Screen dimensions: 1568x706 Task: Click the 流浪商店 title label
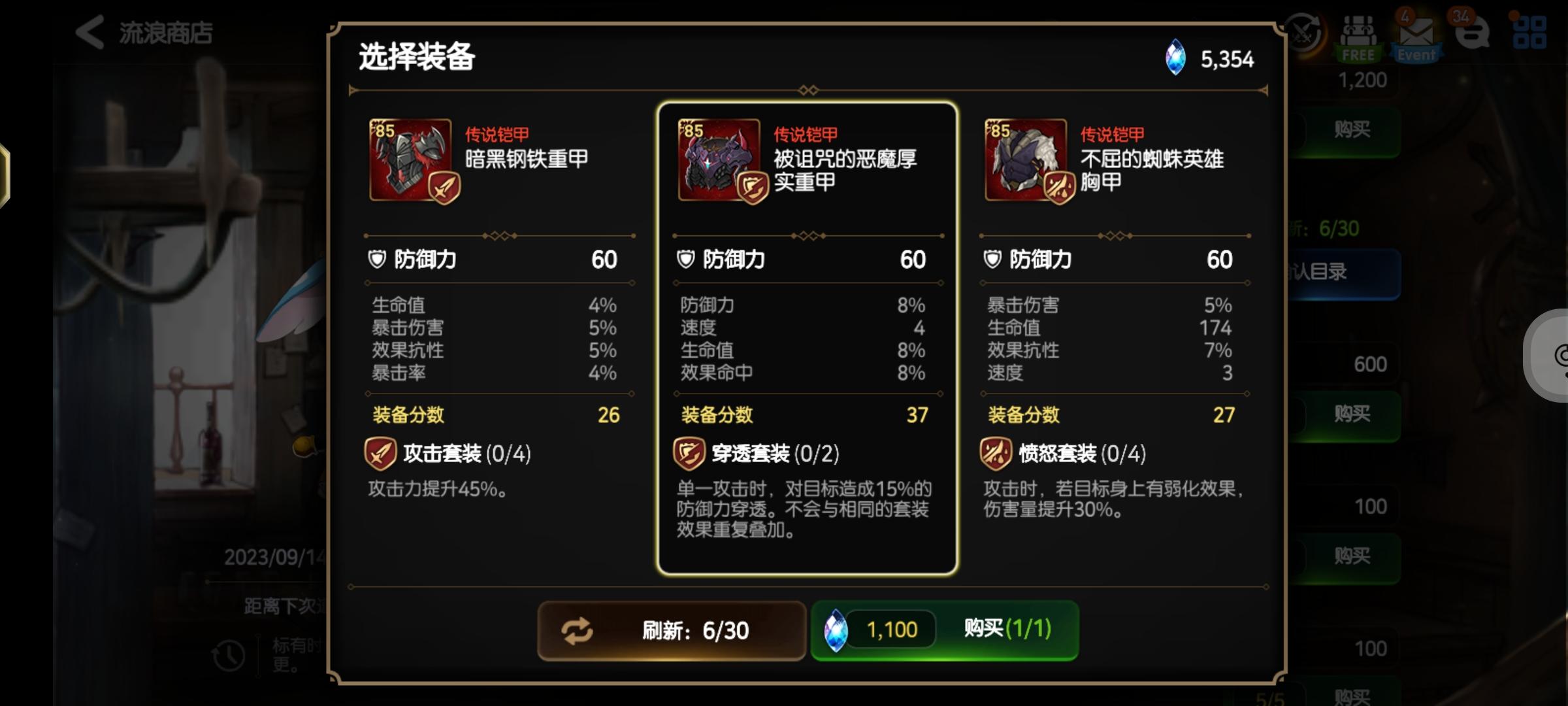point(166,33)
